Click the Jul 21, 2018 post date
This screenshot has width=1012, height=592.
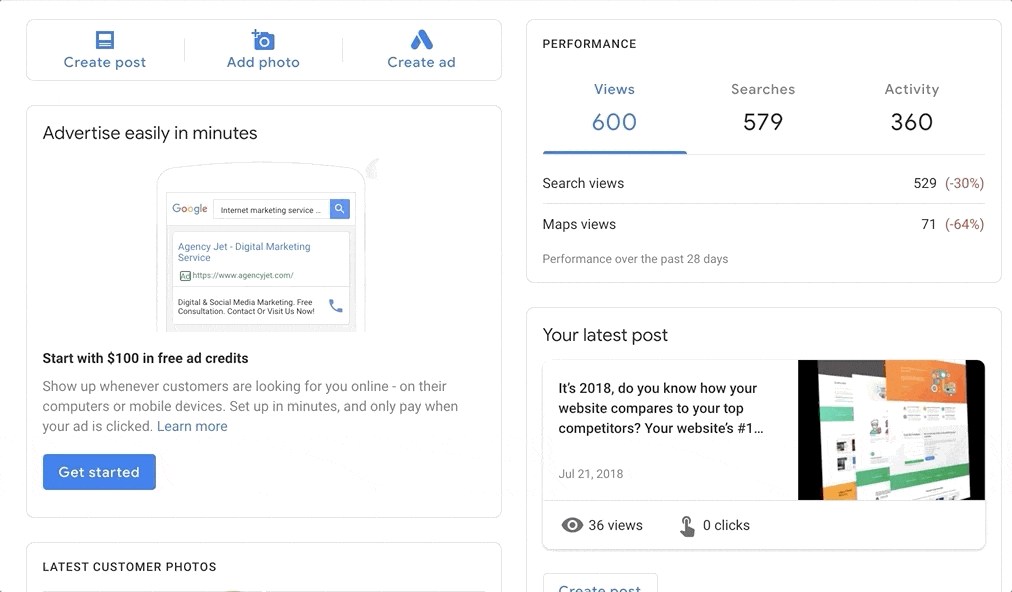tap(591, 474)
